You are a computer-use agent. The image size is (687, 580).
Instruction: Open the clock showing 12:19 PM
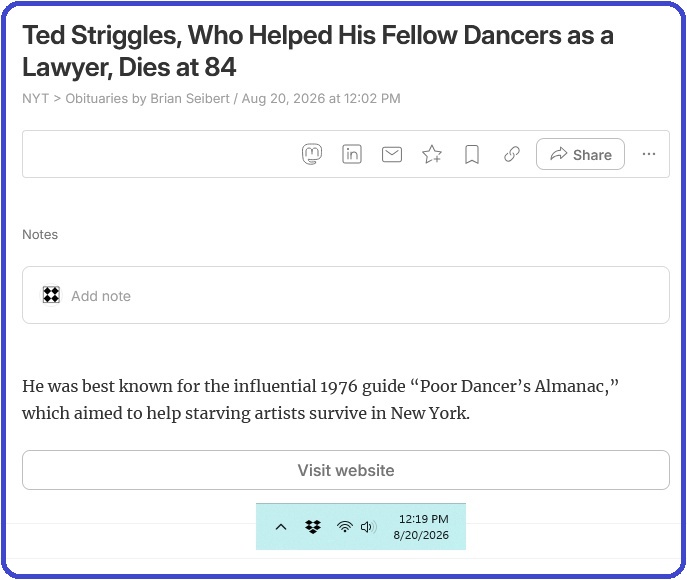click(x=421, y=527)
